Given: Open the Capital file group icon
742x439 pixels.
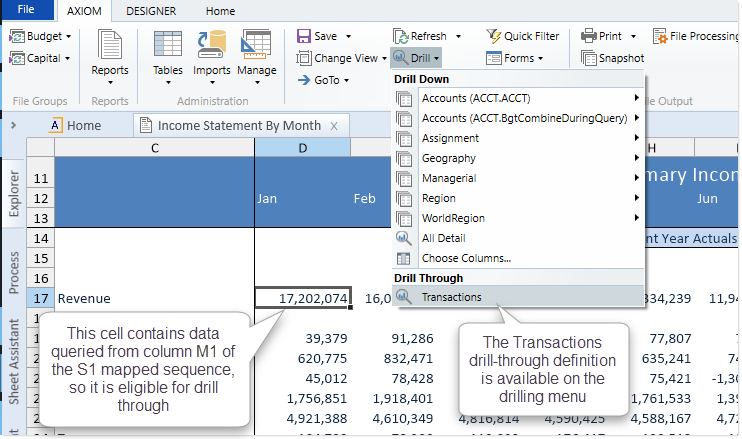Looking at the screenshot, I should point(17,59).
